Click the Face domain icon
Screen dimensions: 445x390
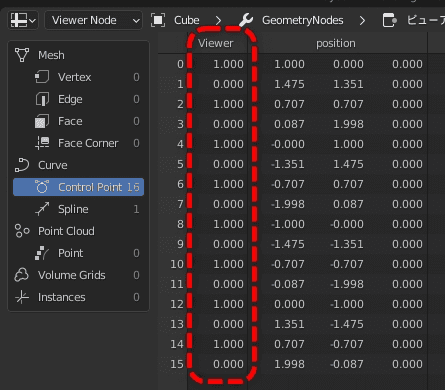tap(42, 121)
